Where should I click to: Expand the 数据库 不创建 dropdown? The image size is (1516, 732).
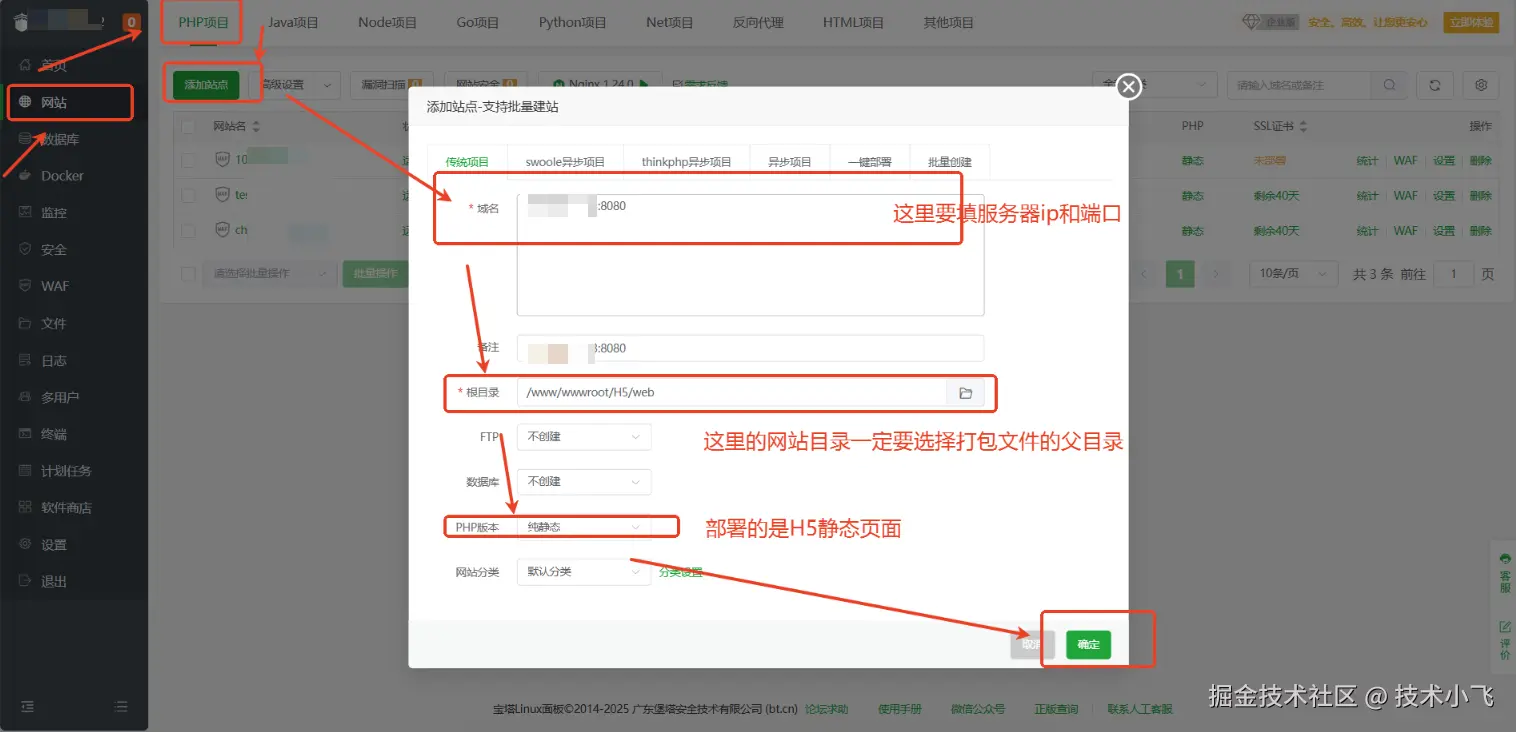[x=584, y=482]
